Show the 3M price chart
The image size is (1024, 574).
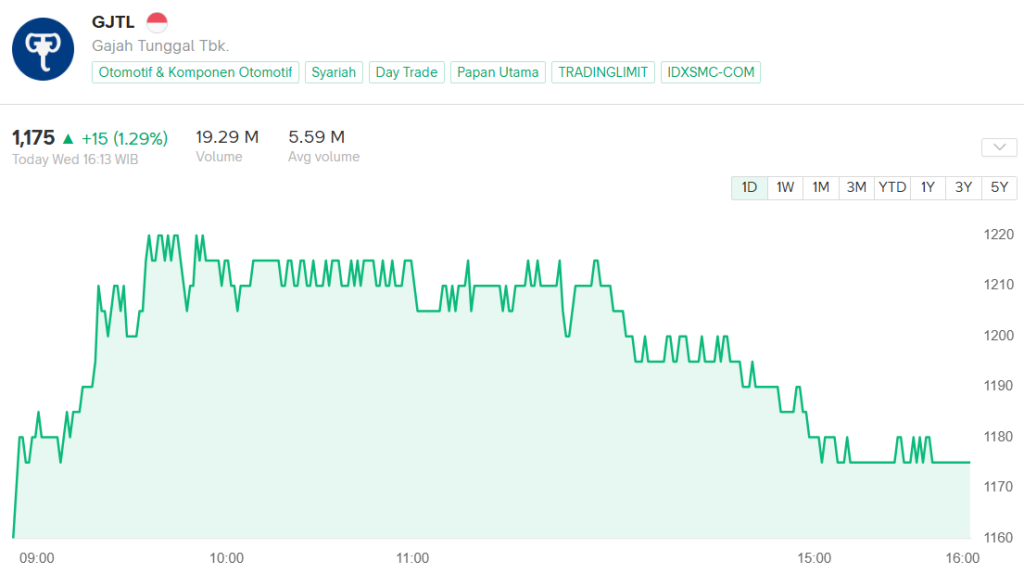[856, 187]
